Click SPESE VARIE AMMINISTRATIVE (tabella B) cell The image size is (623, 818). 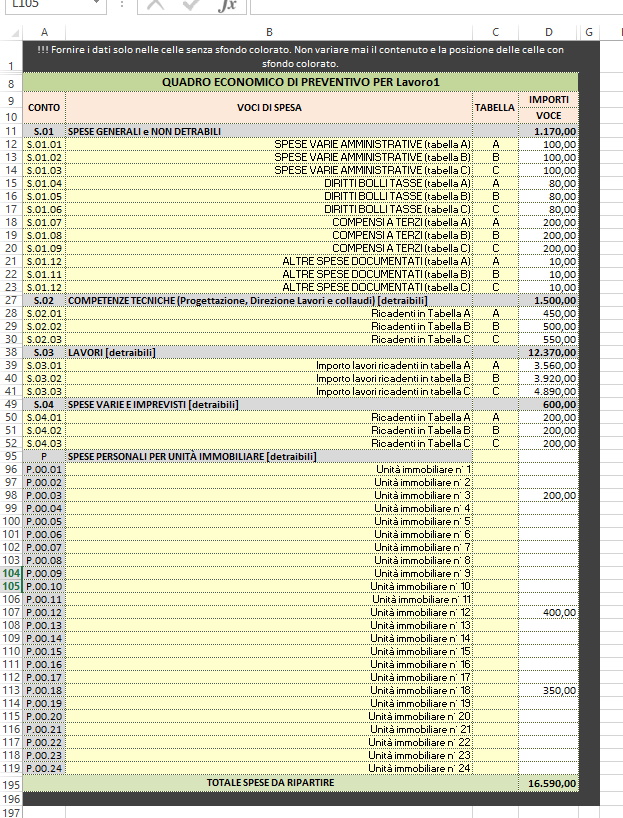pos(269,157)
